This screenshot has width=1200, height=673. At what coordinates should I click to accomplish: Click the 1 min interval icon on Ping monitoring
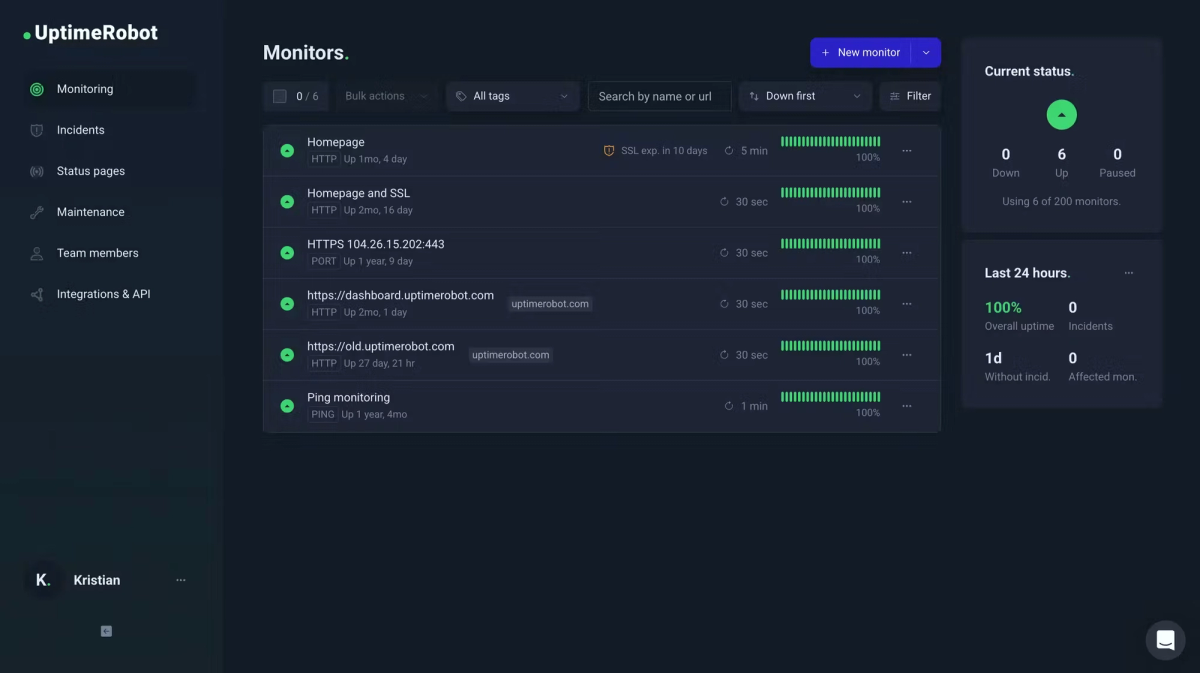[729, 406]
